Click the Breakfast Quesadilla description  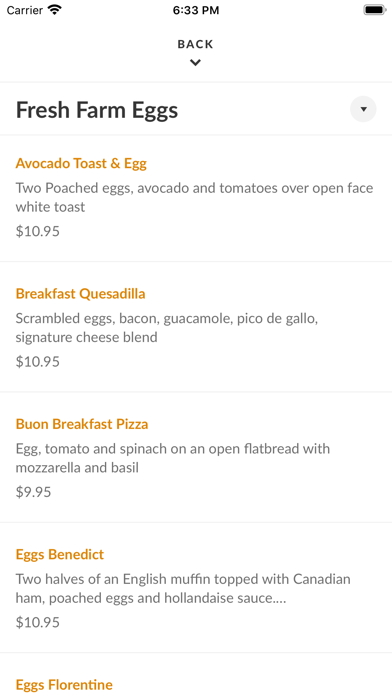coord(167,328)
